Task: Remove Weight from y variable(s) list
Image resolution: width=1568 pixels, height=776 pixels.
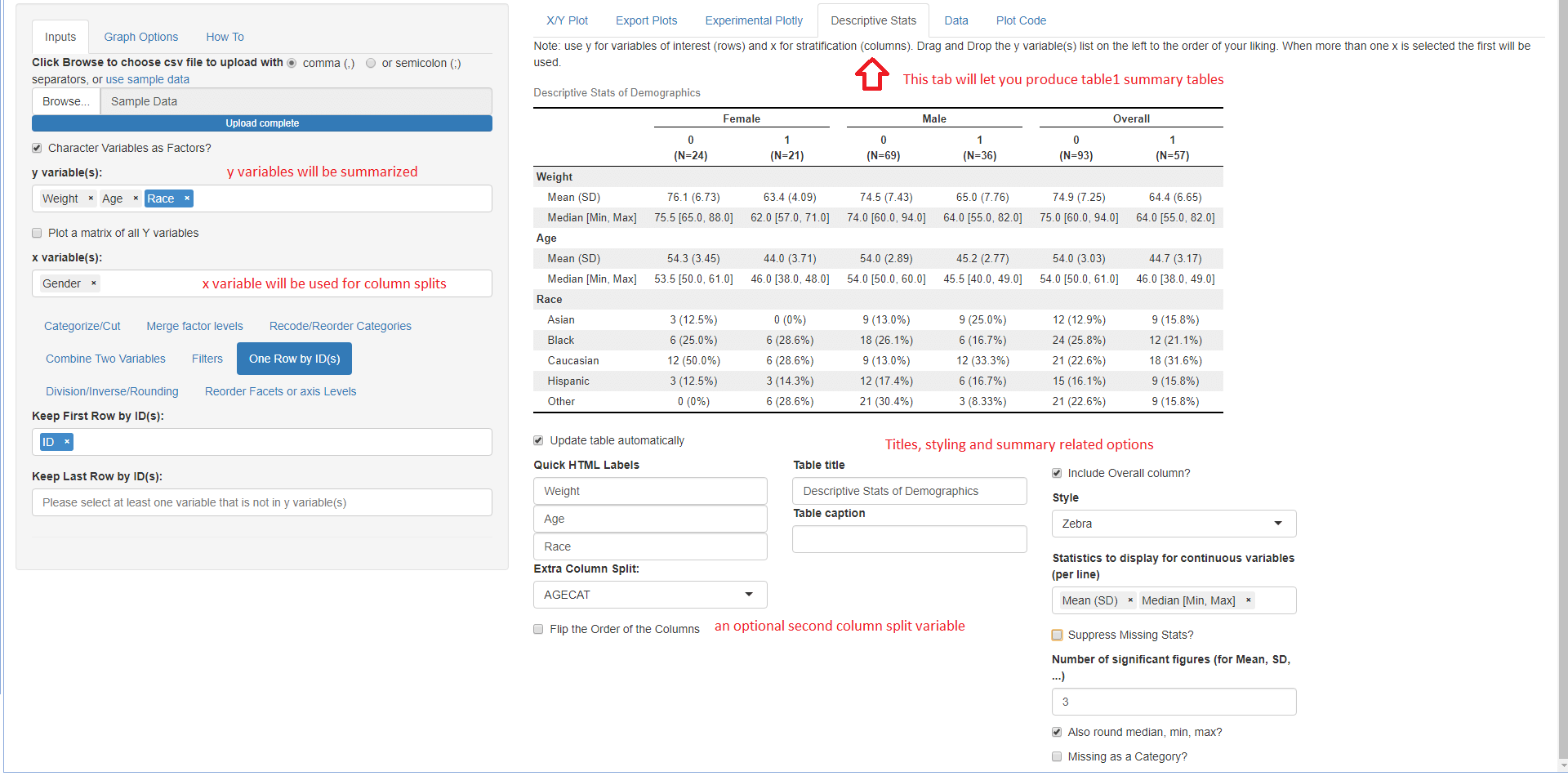Action: (91, 198)
